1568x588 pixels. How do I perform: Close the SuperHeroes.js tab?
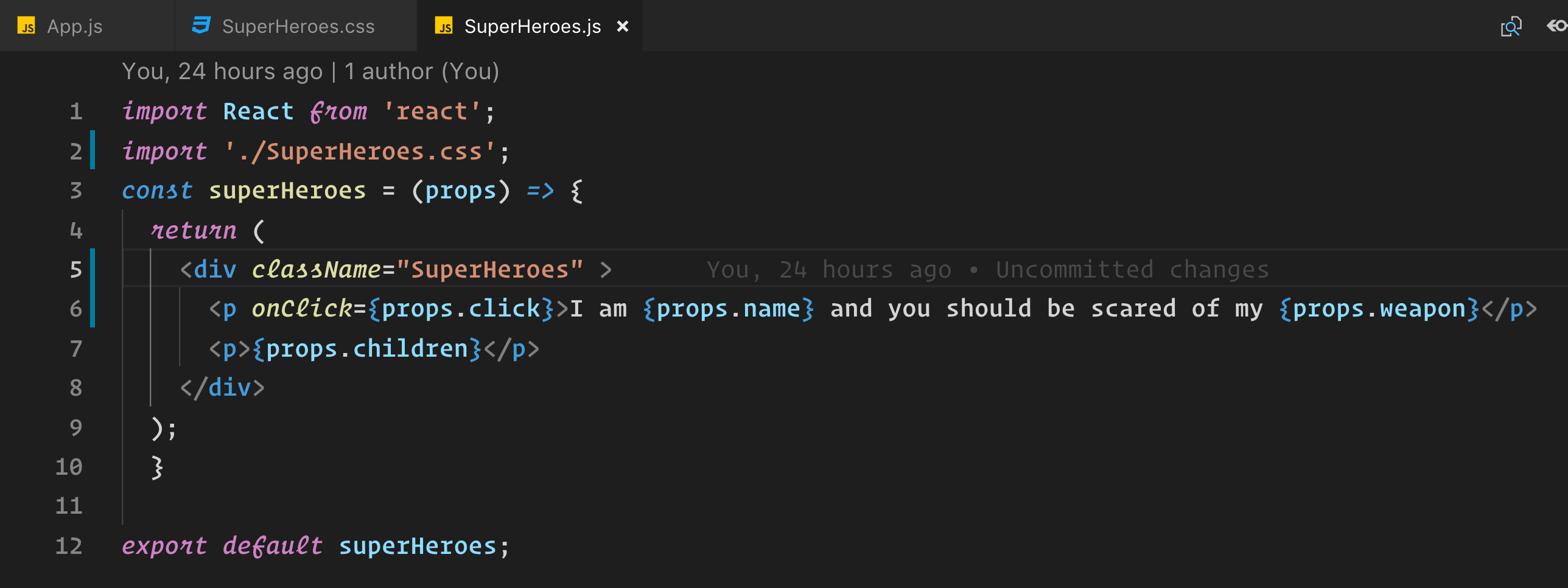(622, 26)
